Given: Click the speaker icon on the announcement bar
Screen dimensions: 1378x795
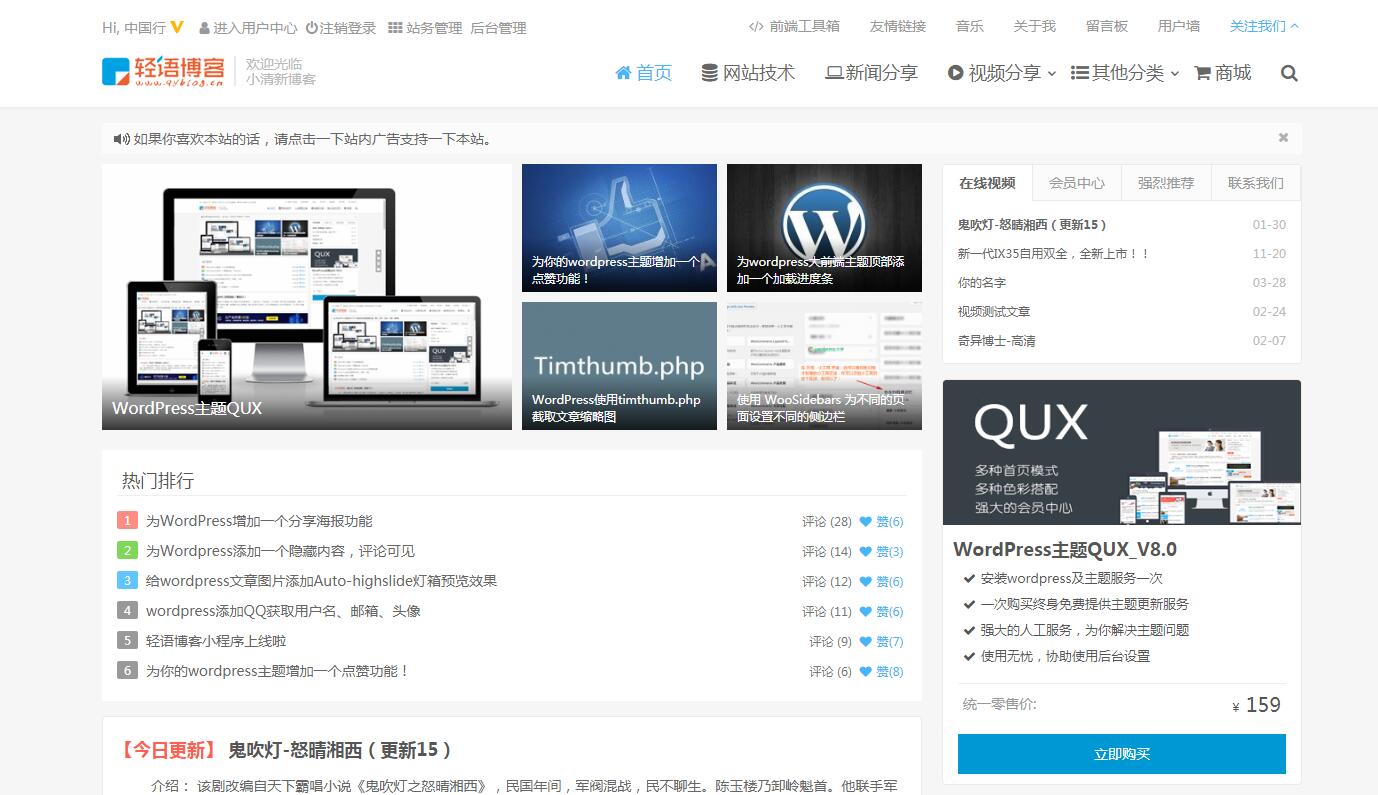Looking at the screenshot, I should [120, 138].
